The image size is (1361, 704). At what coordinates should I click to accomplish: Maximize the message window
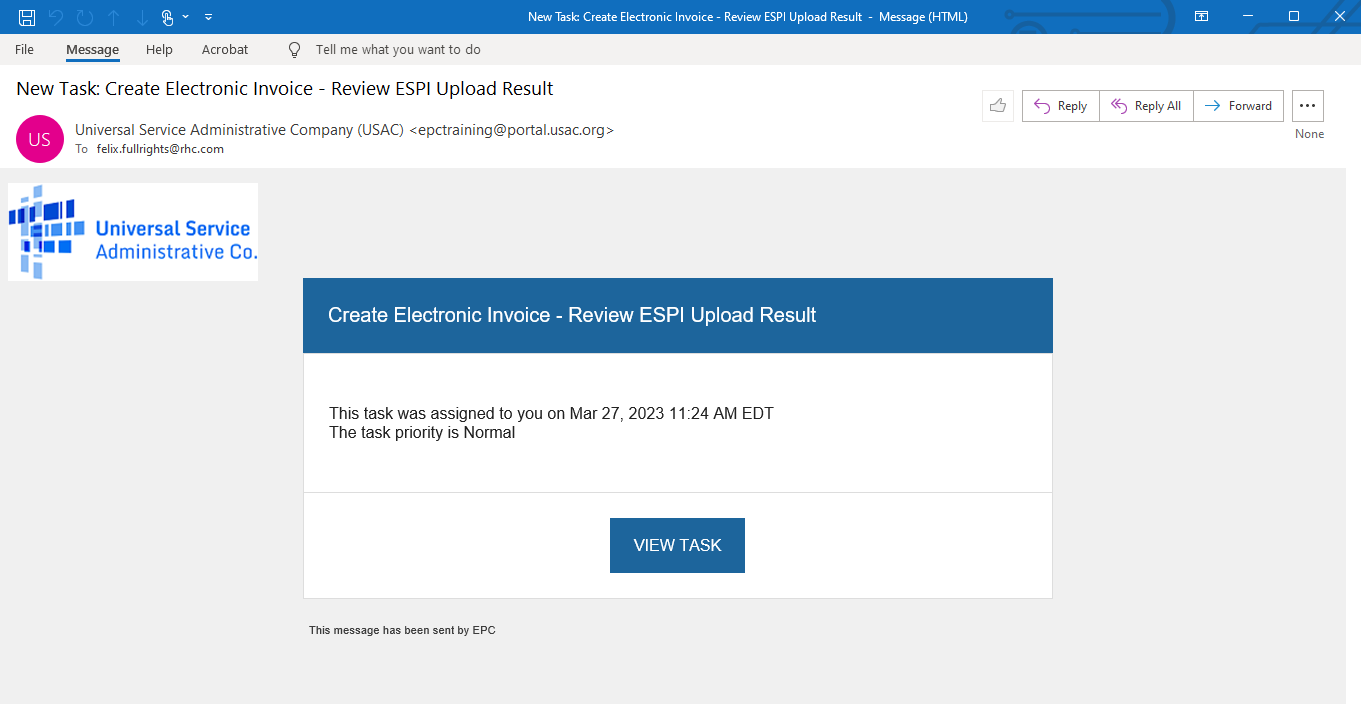[x=1294, y=16]
